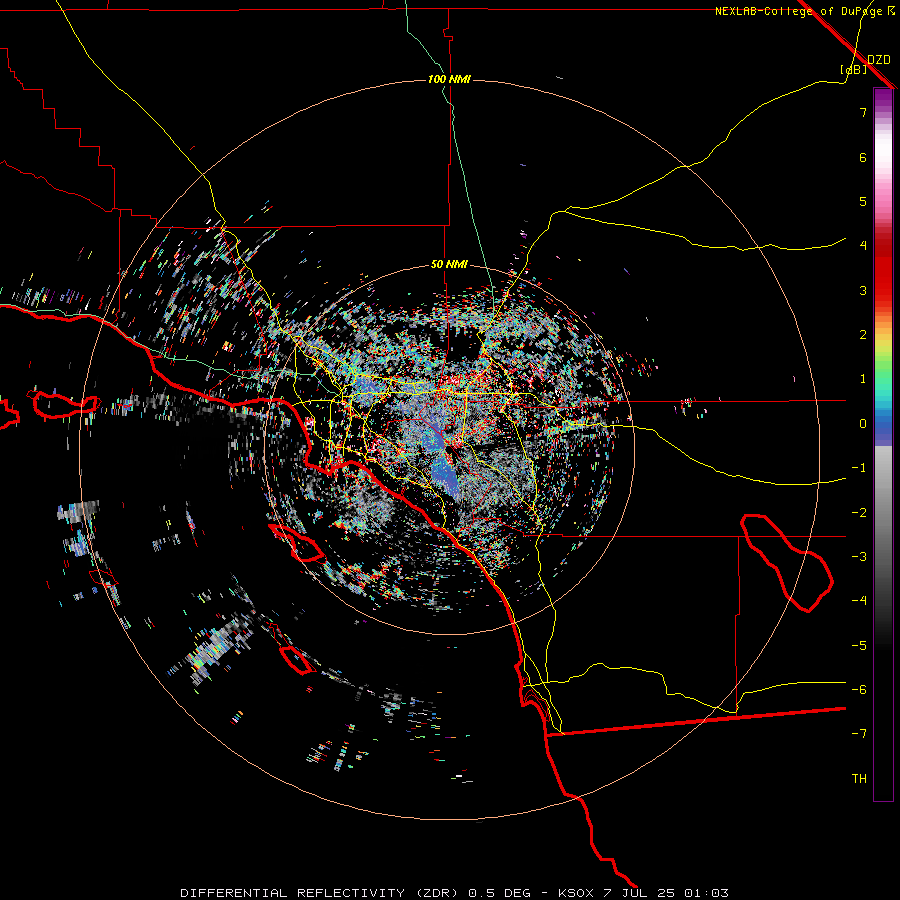This screenshot has width=900, height=900.
Task: Click the -2 value on color scale
Action: click(859, 513)
